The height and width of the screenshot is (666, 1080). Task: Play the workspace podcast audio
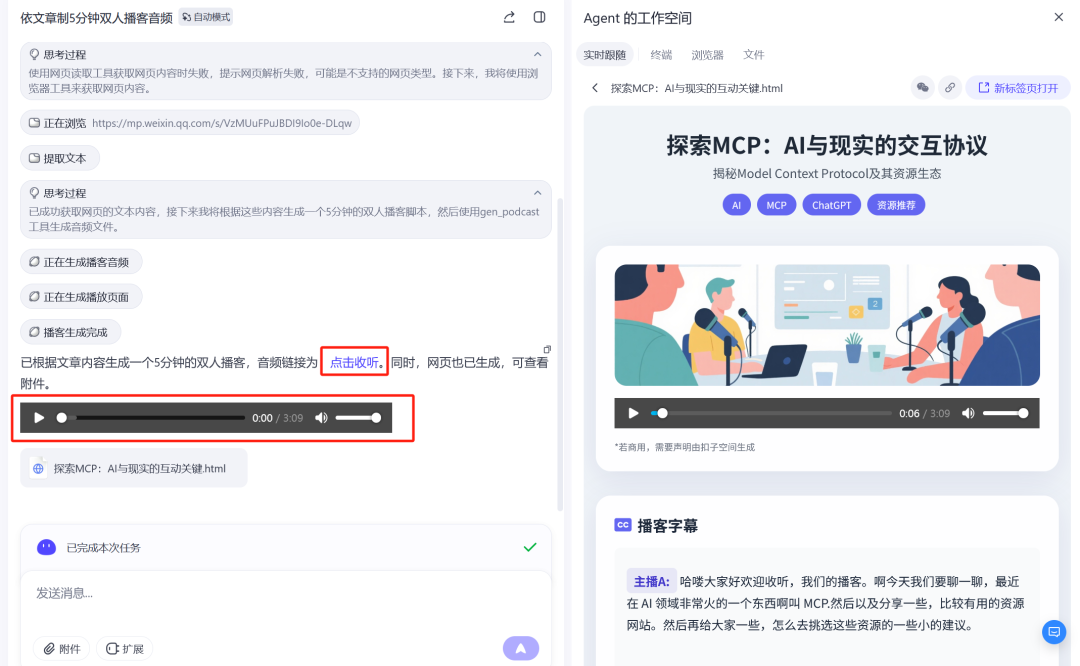point(633,413)
